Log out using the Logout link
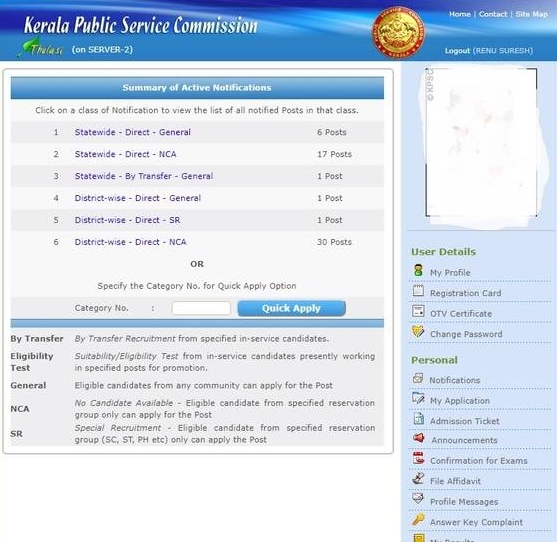Screen dimensions: 557x542 coord(457,51)
